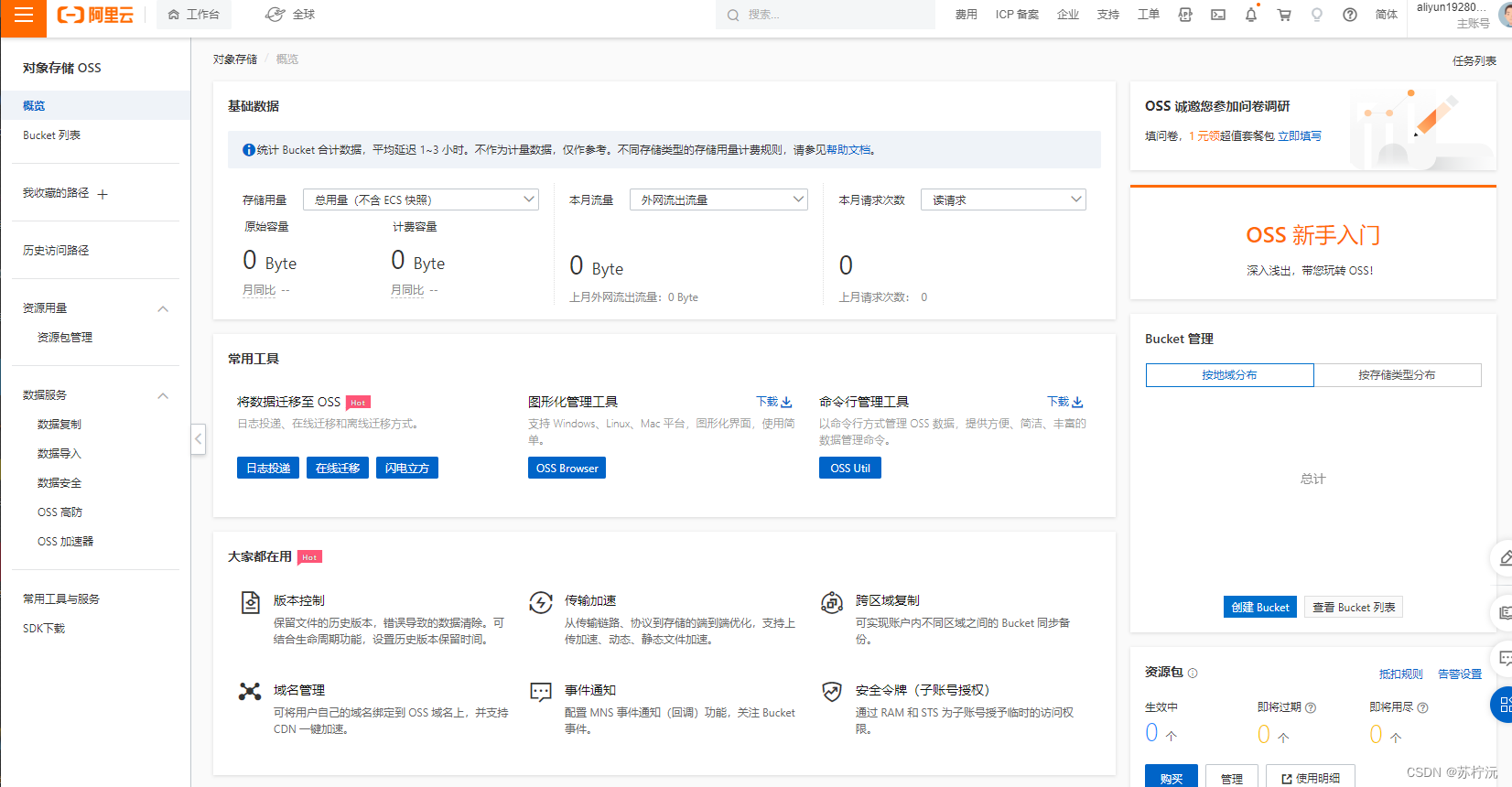Screen dimensions: 1512x787
Task: Collapse the sidebar with arrow handle
Action: pos(198,439)
